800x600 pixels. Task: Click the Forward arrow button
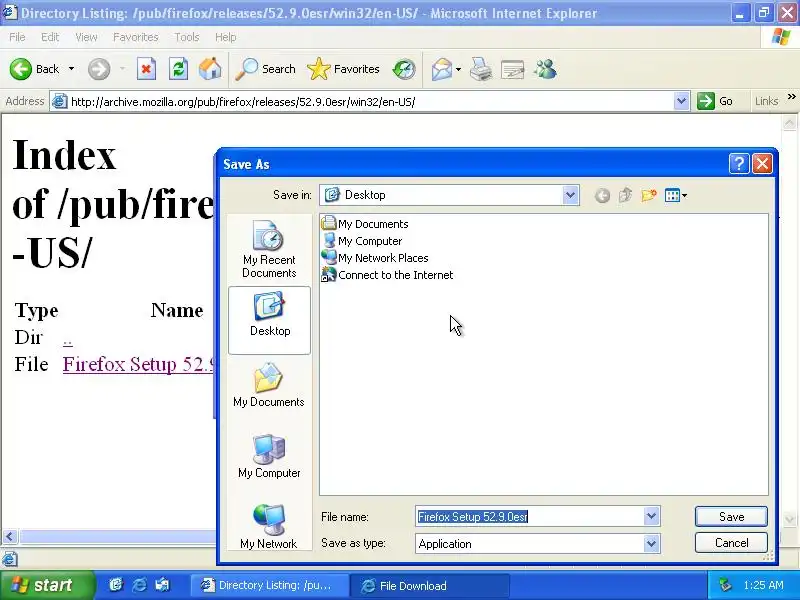click(99, 69)
